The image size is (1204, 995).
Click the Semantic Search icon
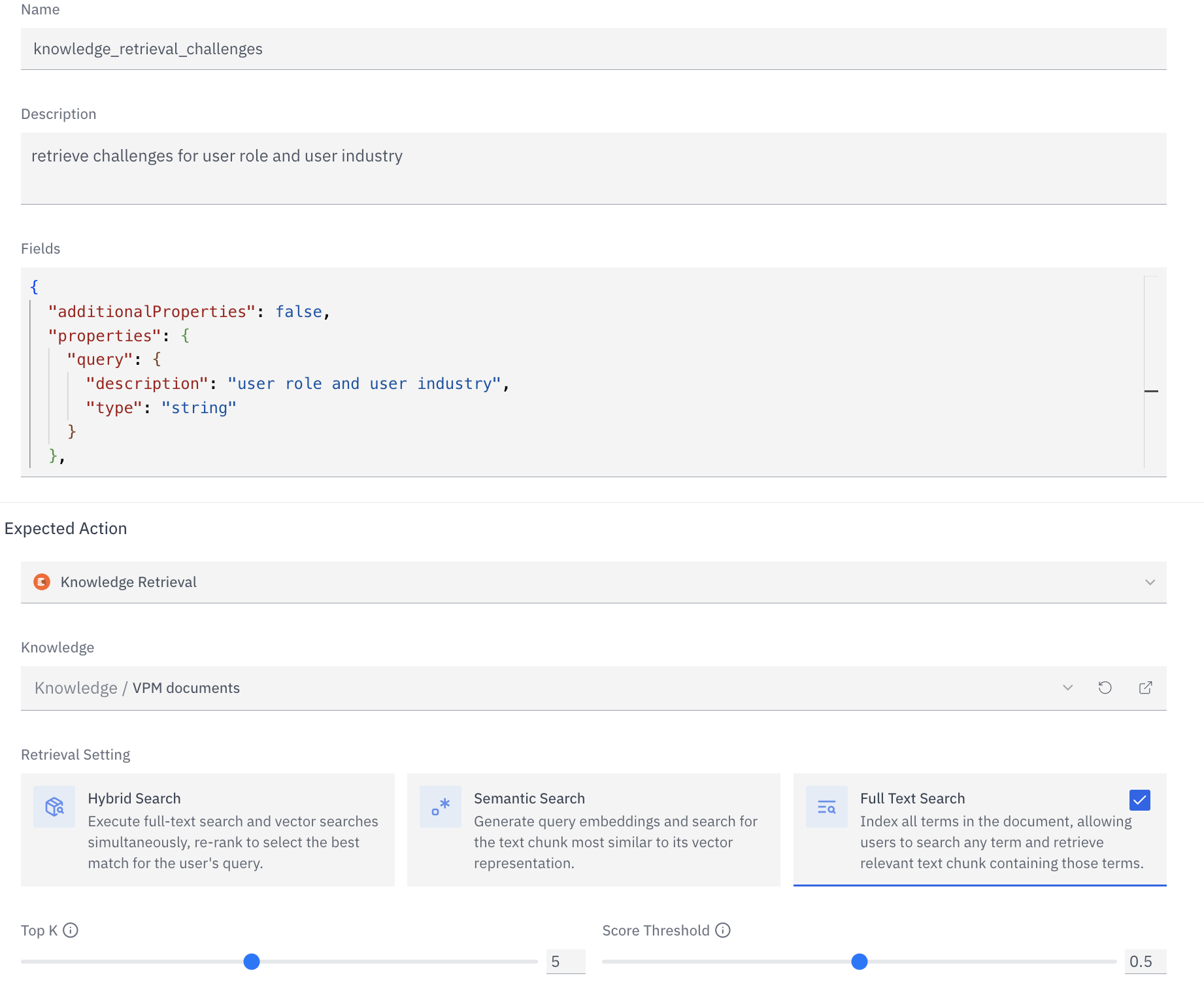tap(441, 807)
